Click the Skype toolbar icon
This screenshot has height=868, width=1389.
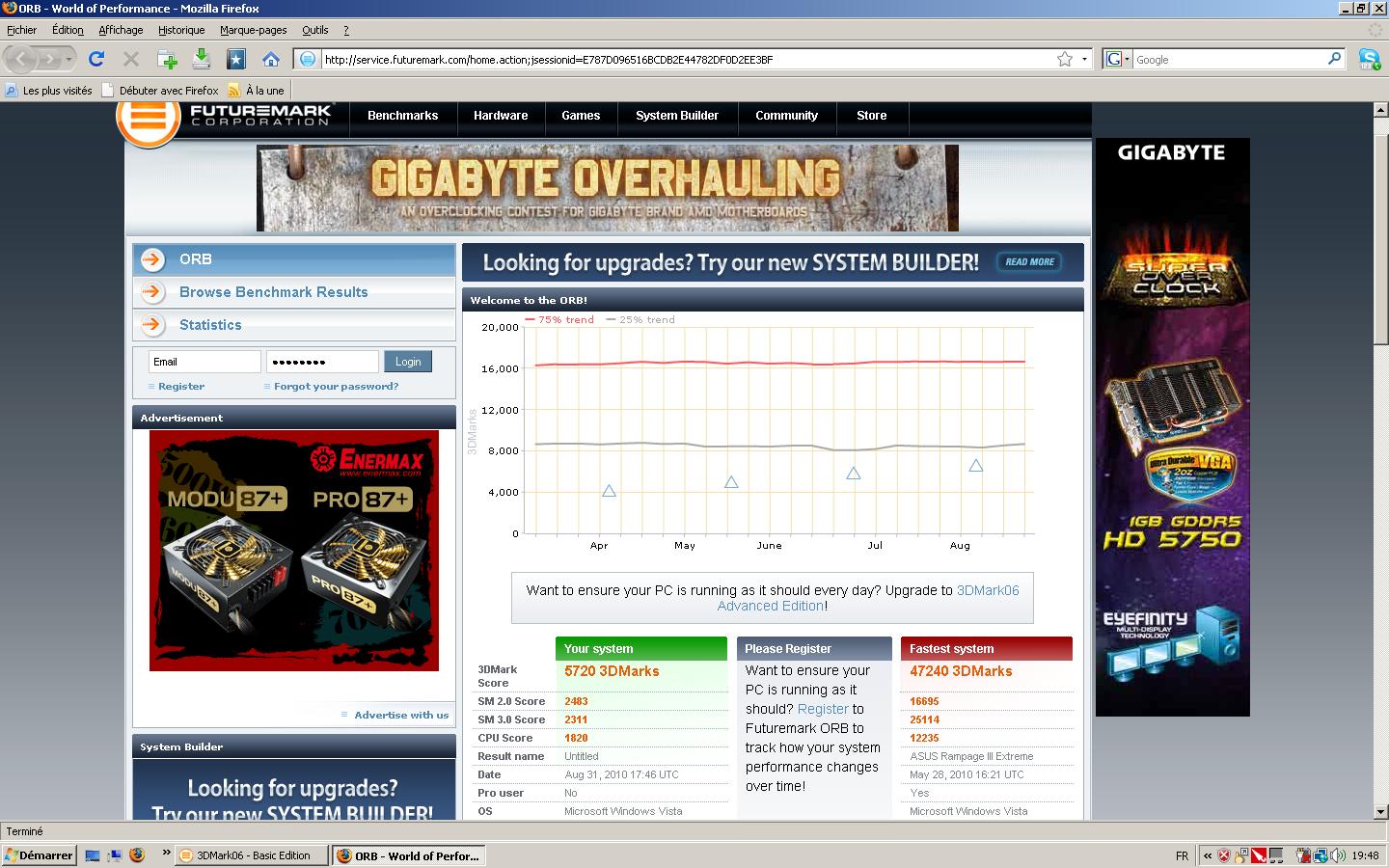pyautogui.click(x=1369, y=60)
